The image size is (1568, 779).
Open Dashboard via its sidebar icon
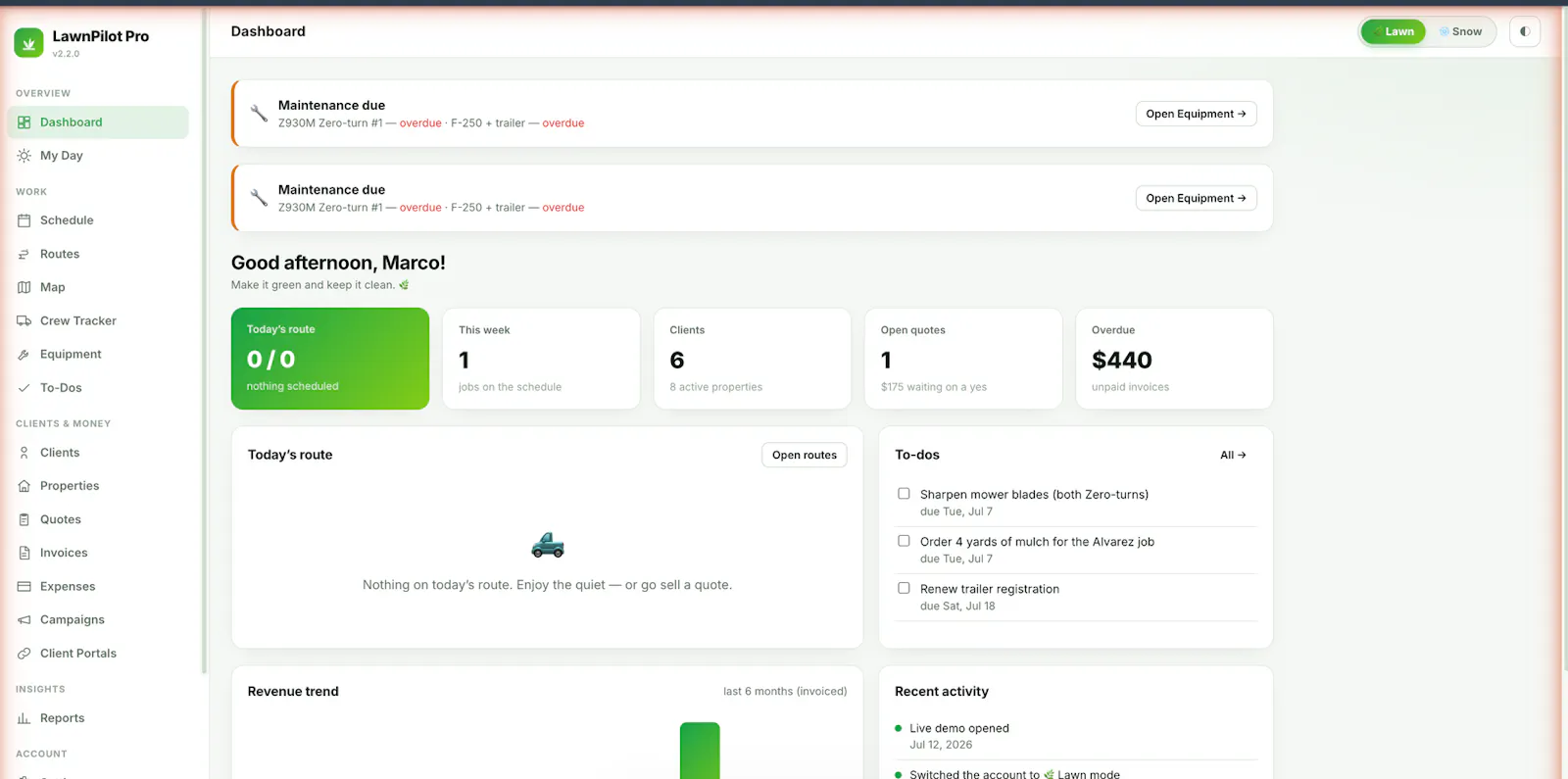click(24, 122)
